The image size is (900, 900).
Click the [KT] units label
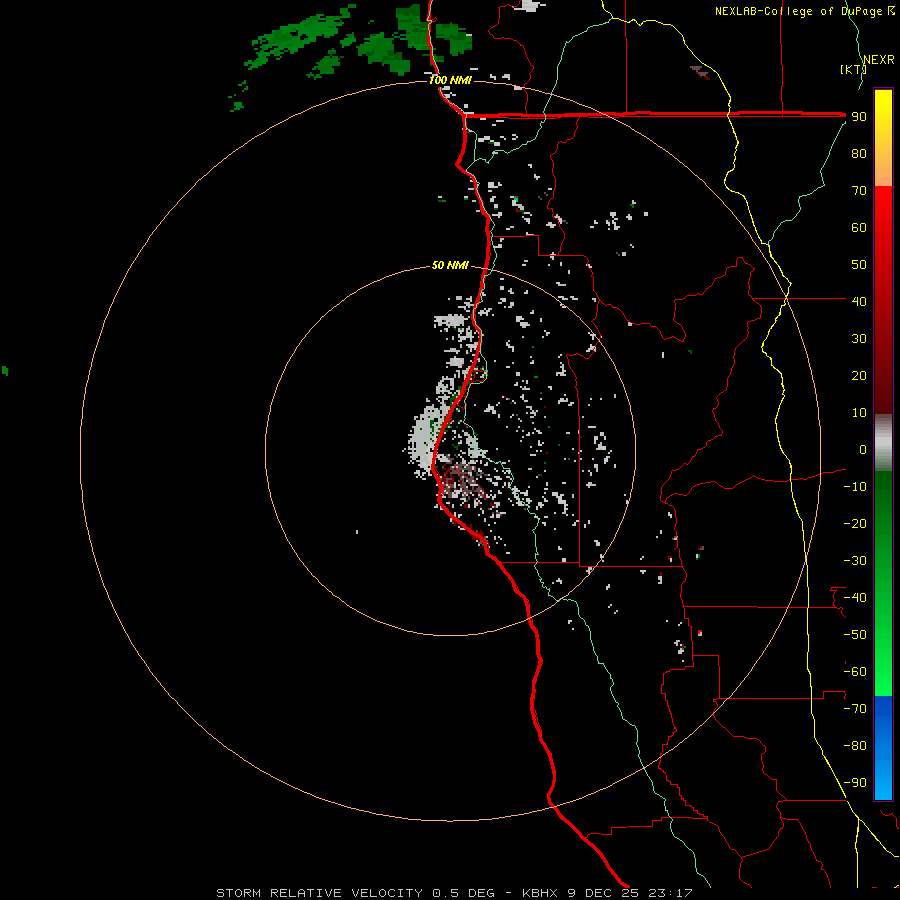[x=853, y=69]
